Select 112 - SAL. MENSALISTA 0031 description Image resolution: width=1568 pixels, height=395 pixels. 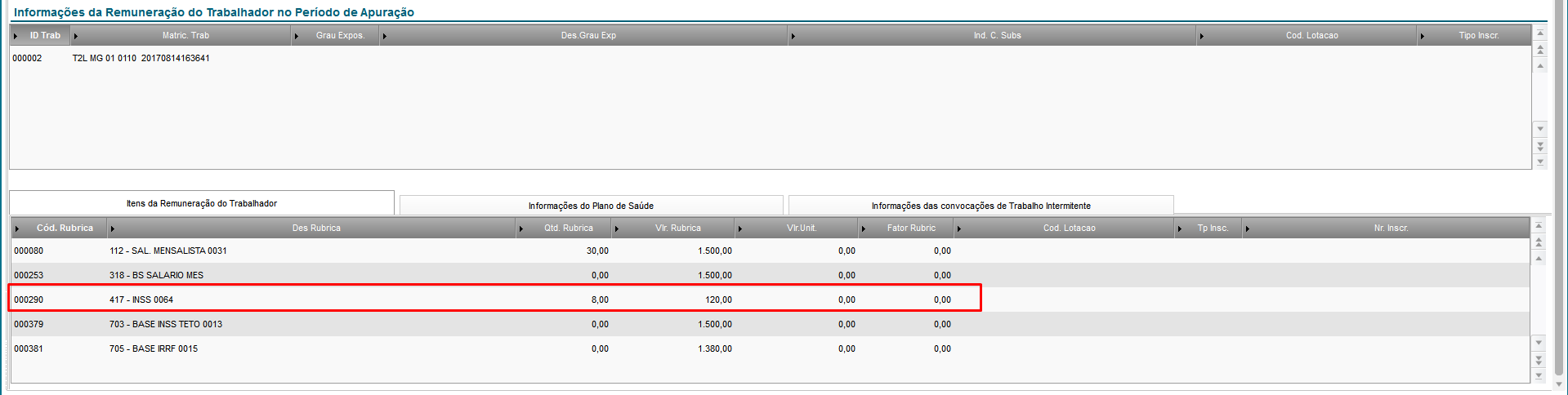pyautogui.click(x=168, y=251)
